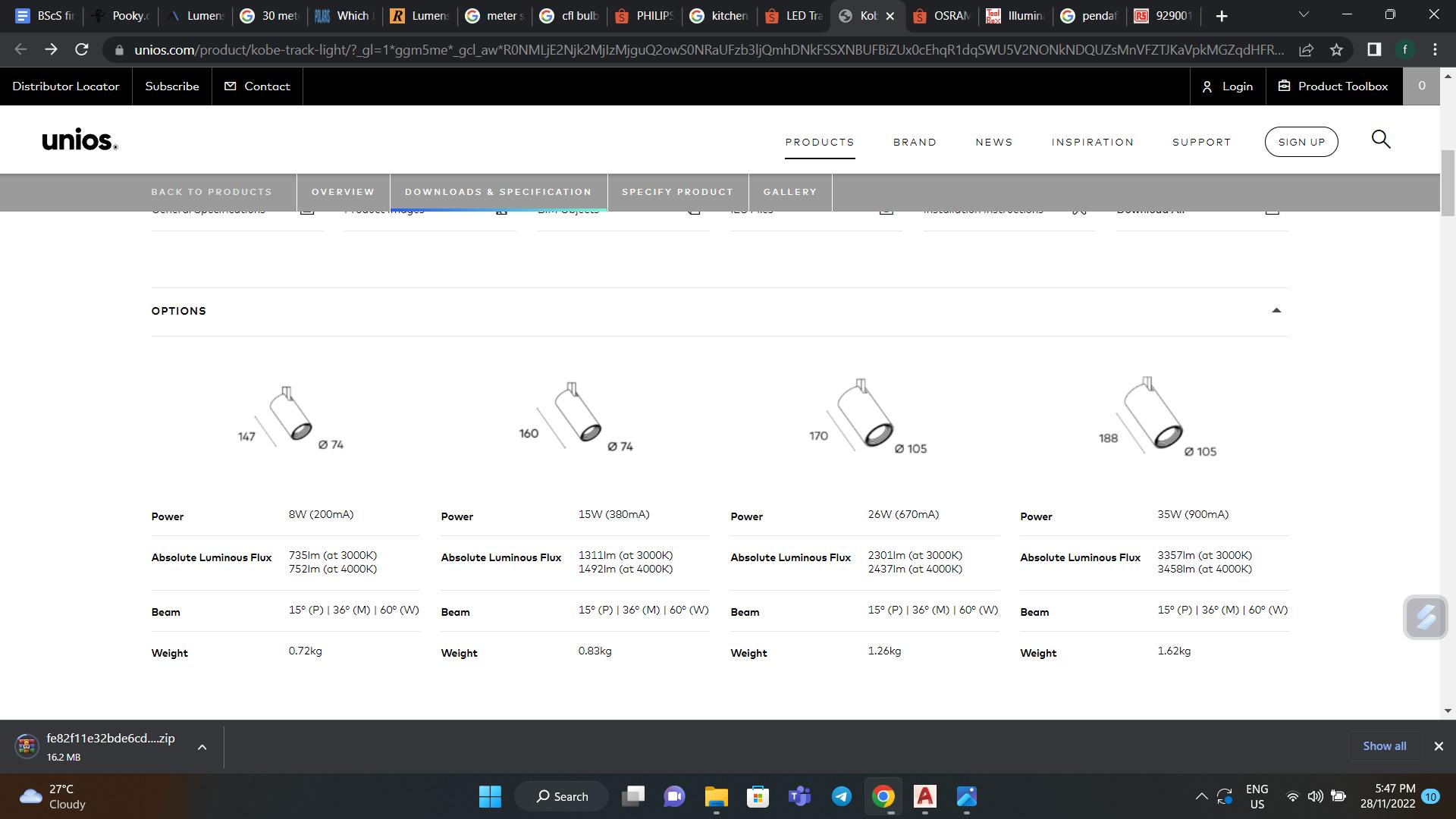
Task: Click the 188mm Ø105 track light thumbnail
Action: point(1156,417)
